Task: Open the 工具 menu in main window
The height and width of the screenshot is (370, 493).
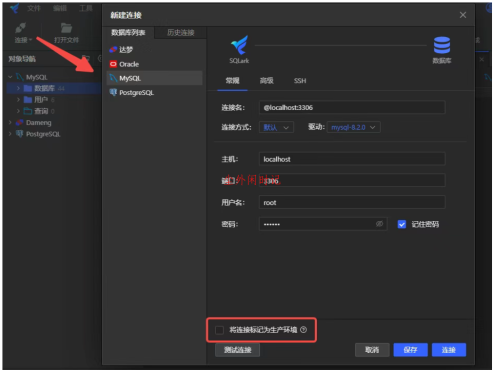Action: [86, 8]
